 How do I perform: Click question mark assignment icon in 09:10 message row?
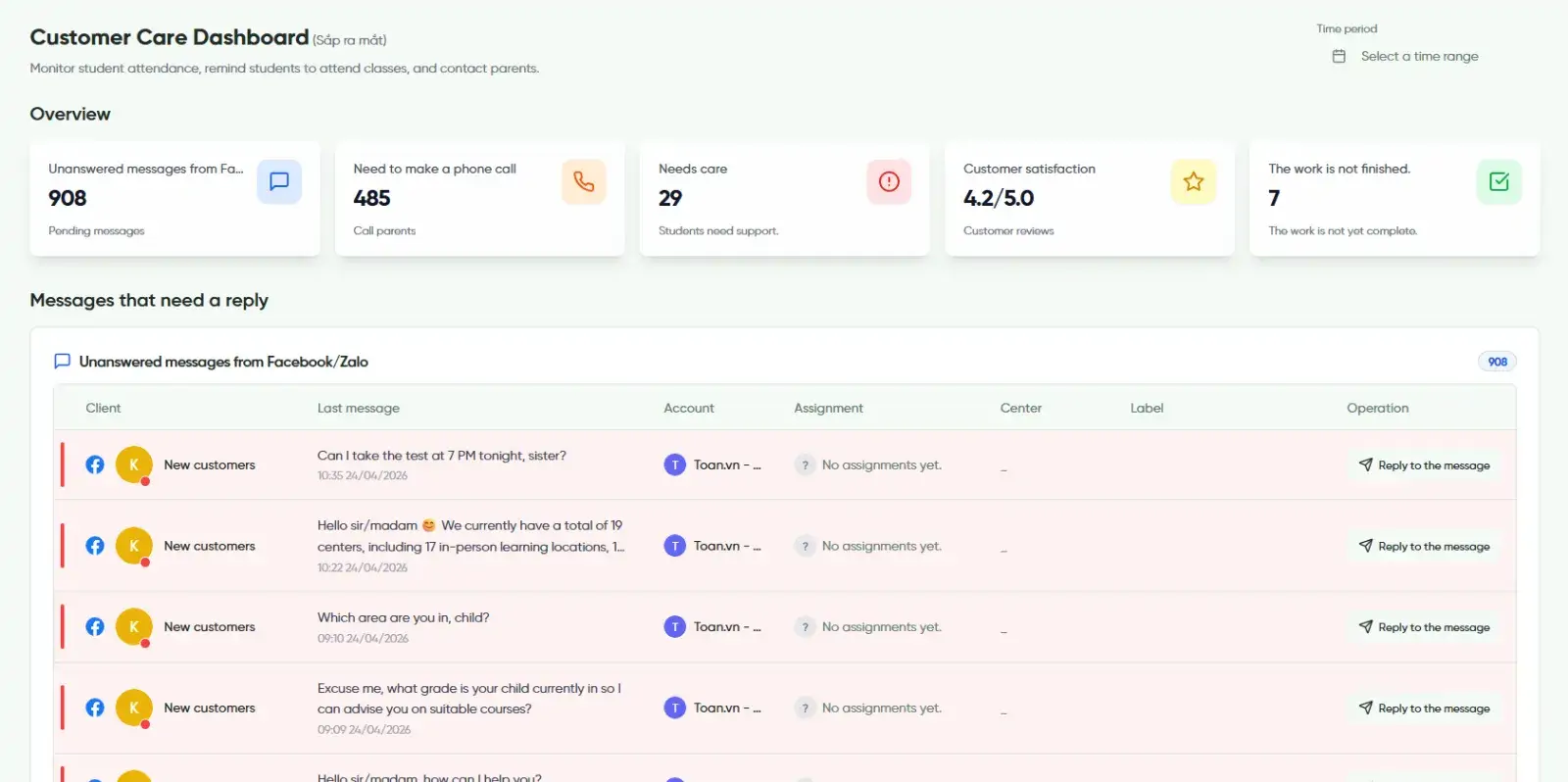click(805, 627)
